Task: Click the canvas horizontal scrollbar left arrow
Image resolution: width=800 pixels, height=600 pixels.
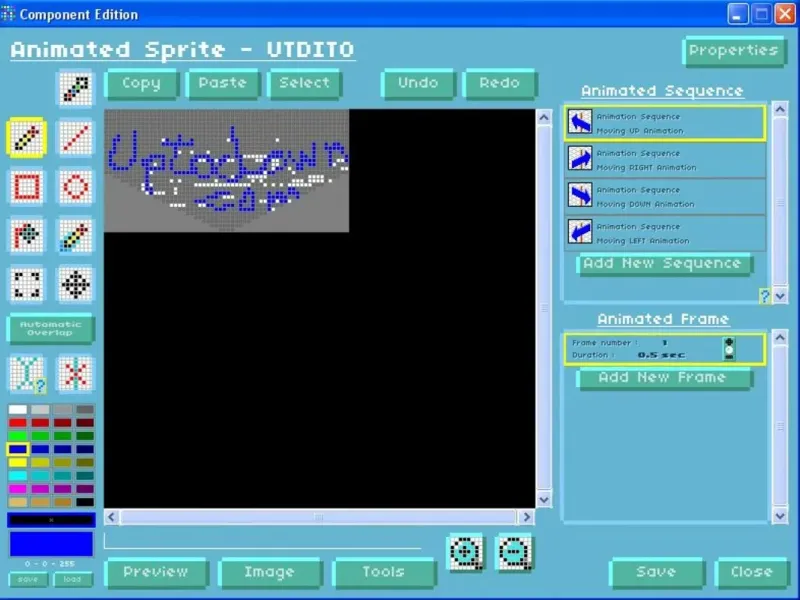Action: tap(112, 517)
